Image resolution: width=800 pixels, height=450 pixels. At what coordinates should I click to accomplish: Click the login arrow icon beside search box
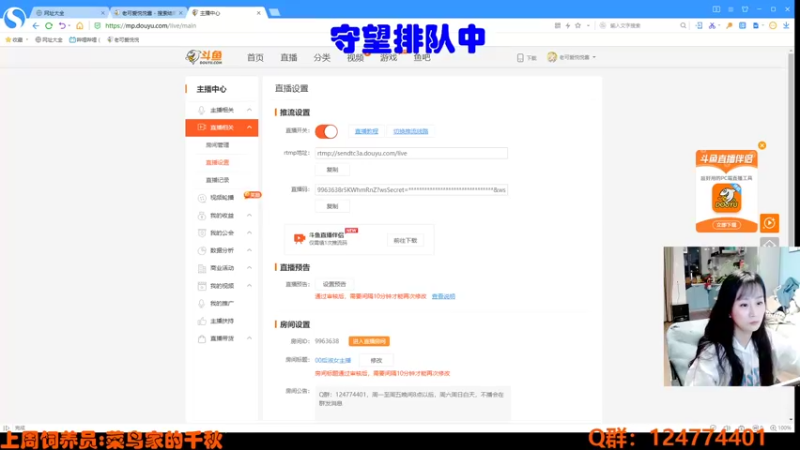pyautogui.click(x=699, y=26)
